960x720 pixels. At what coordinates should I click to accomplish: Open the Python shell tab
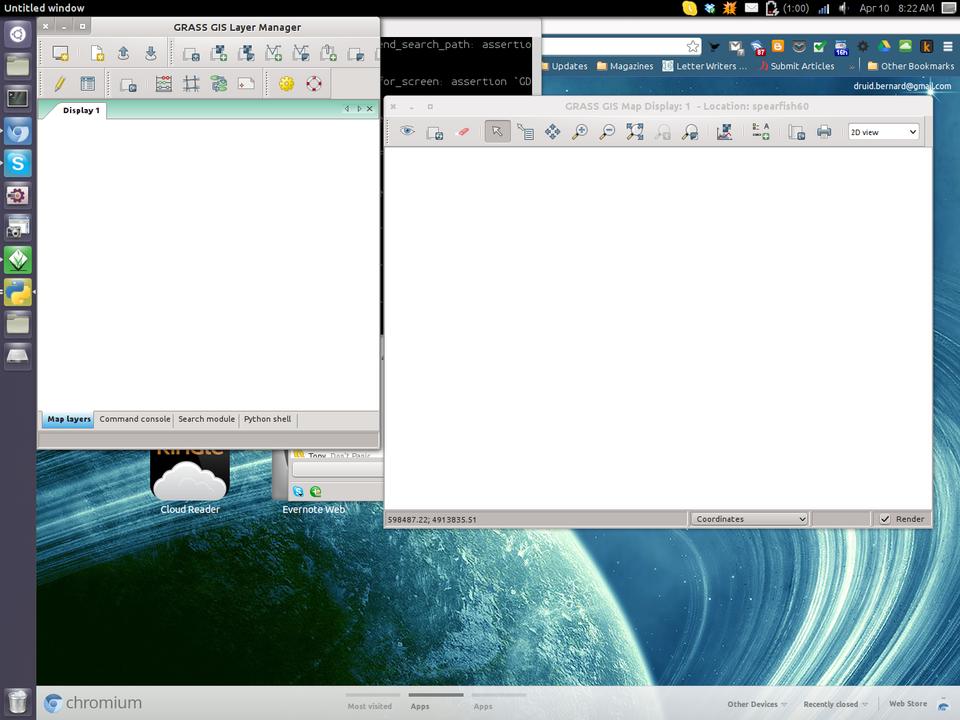[267, 420]
